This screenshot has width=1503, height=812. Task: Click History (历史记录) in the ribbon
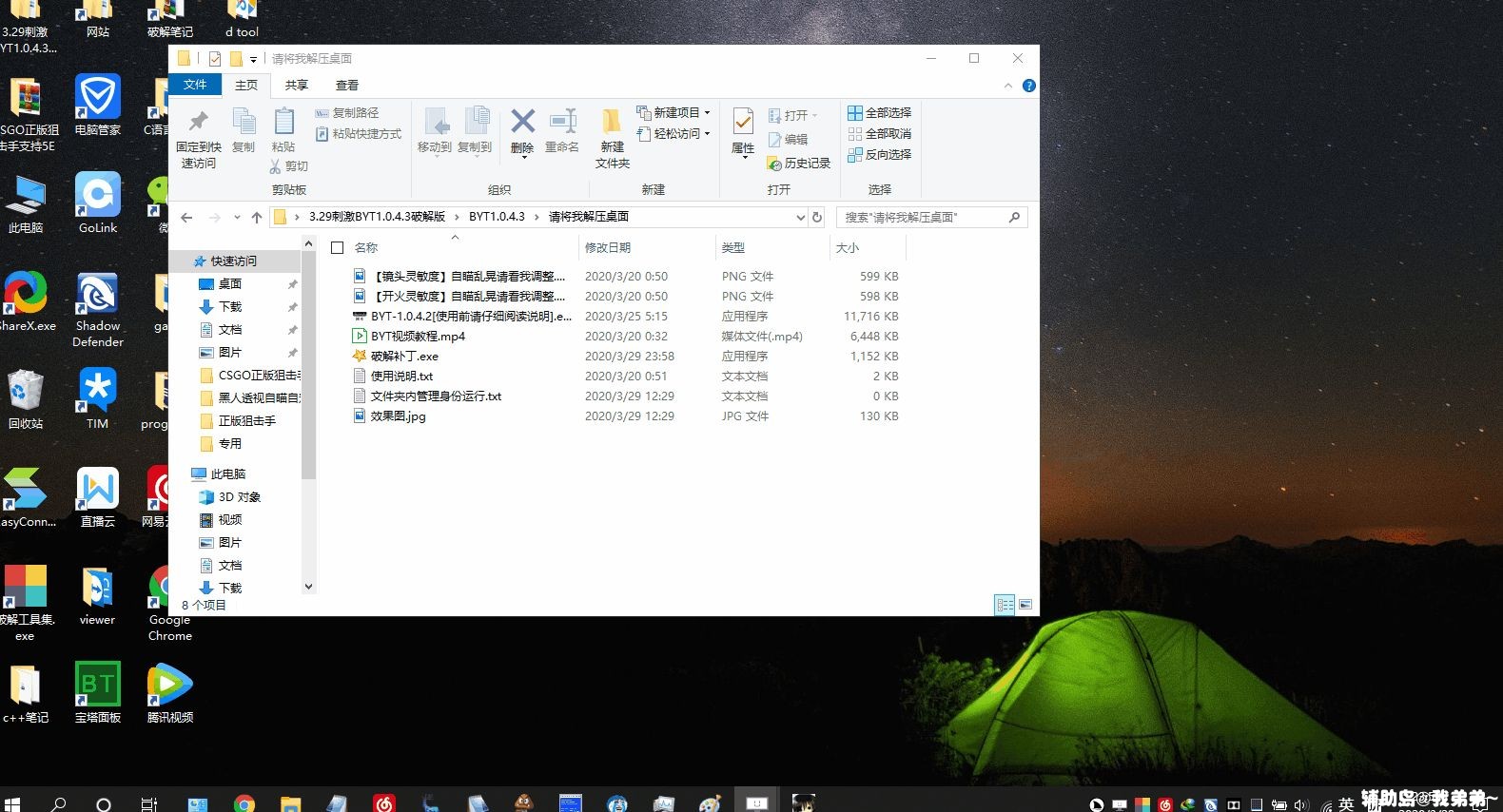pyautogui.click(x=799, y=164)
